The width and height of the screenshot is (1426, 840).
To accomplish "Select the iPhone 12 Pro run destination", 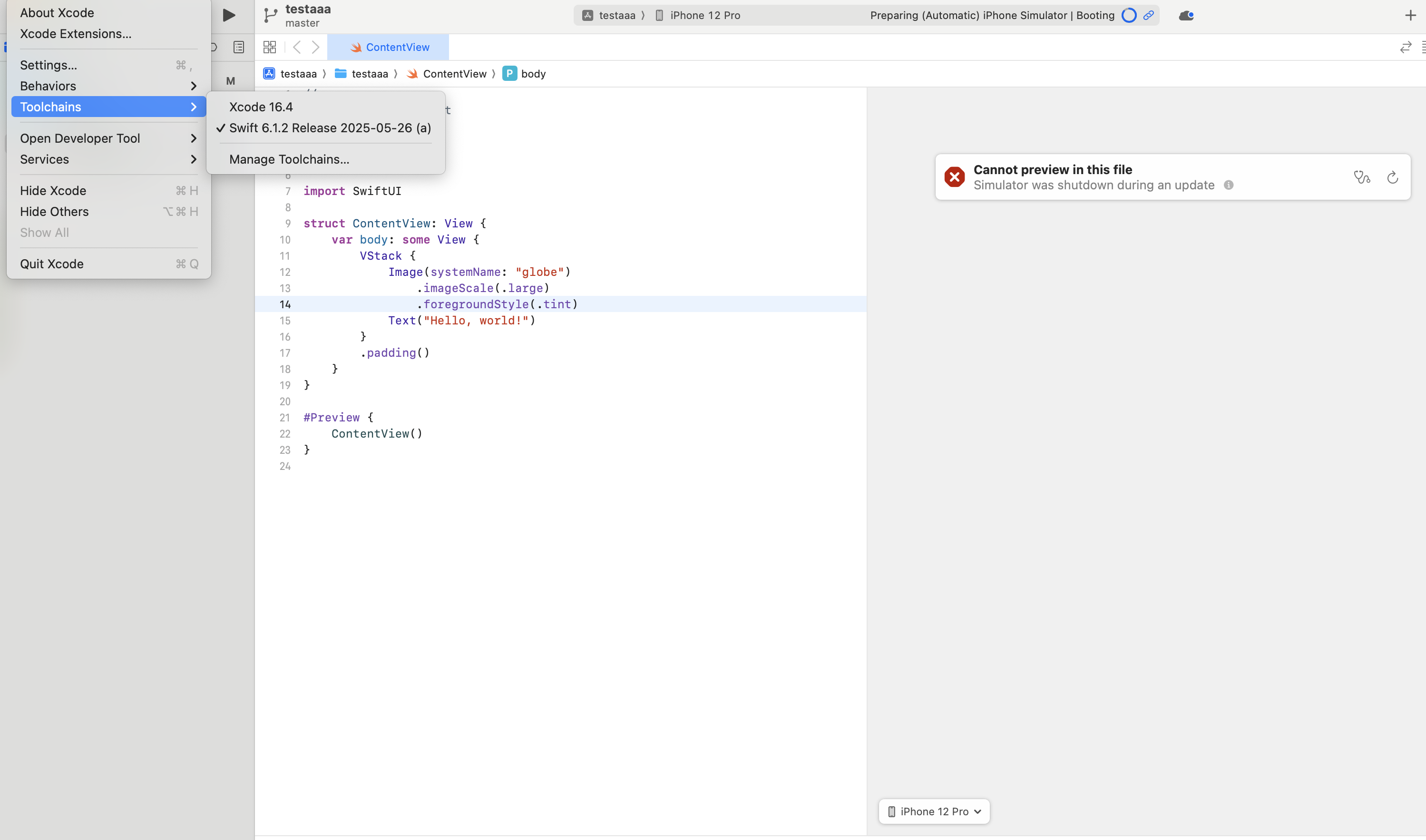I will point(705,15).
